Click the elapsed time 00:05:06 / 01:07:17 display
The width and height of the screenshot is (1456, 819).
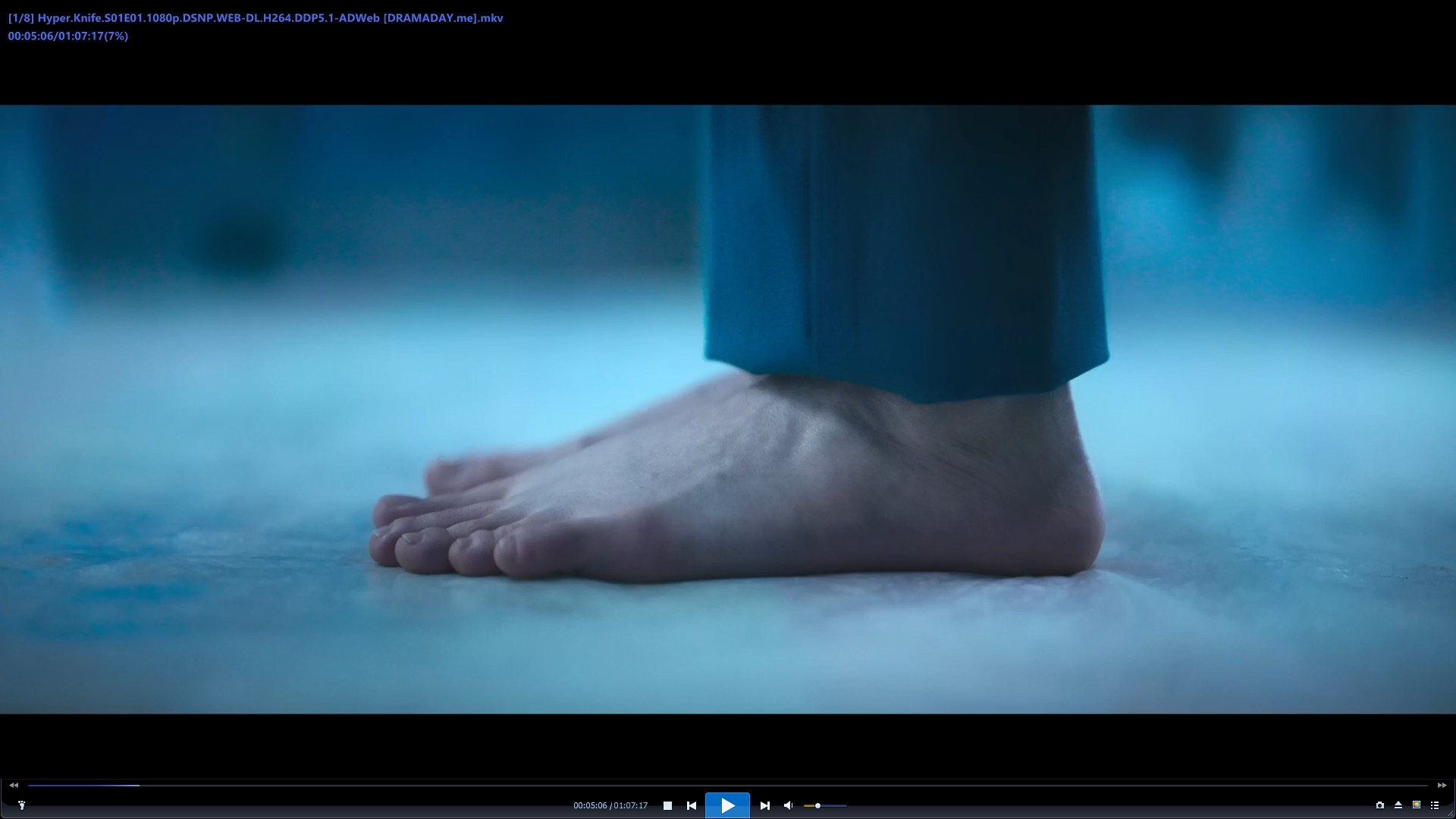click(610, 805)
